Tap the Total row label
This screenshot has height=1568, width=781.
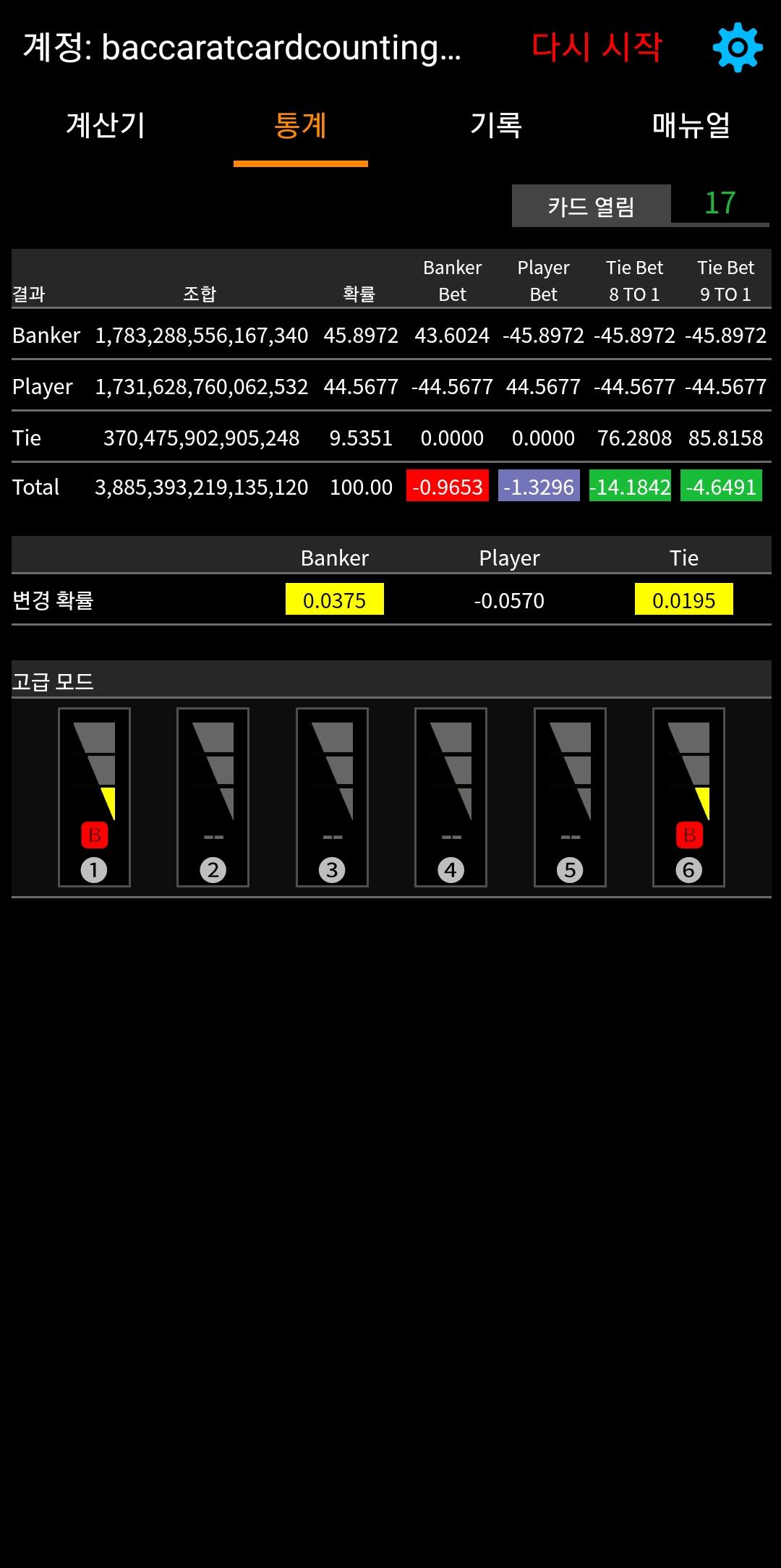[x=35, y=487]
